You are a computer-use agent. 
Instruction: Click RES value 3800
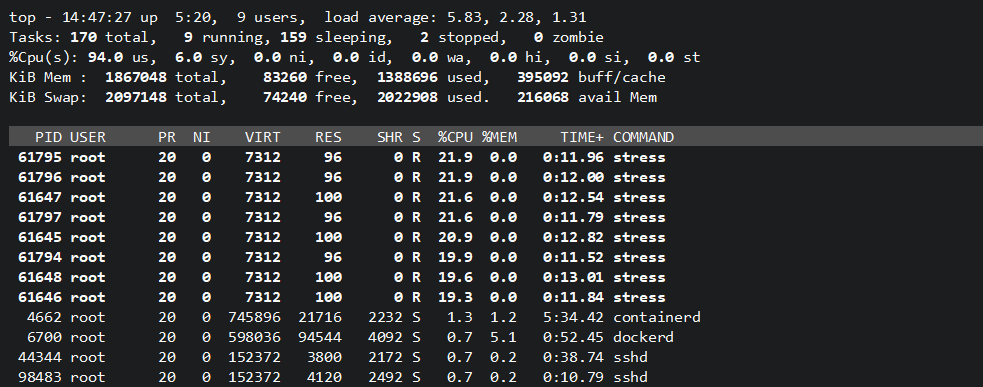tap(325, 358)
